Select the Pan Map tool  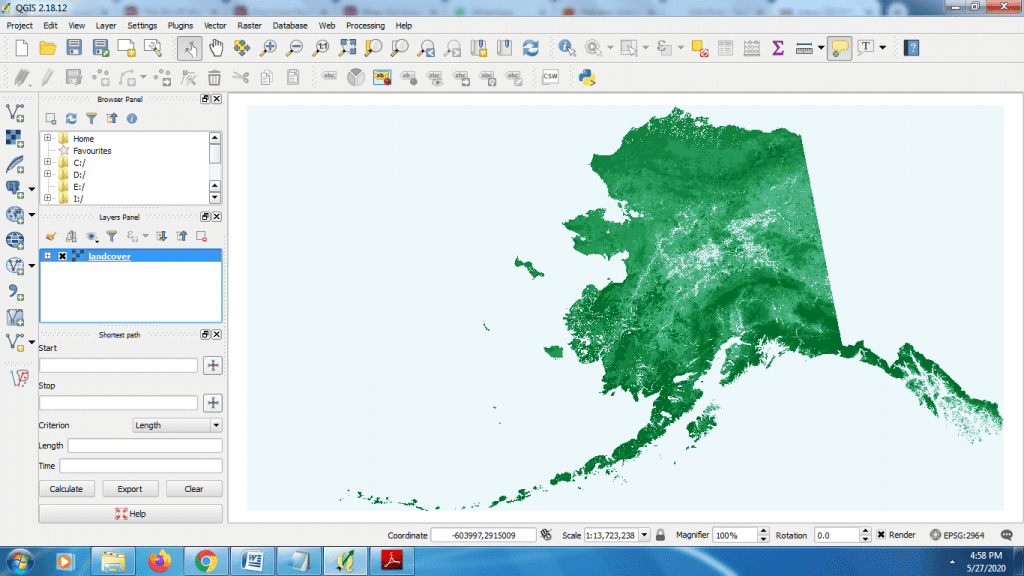tap(217, 47)
